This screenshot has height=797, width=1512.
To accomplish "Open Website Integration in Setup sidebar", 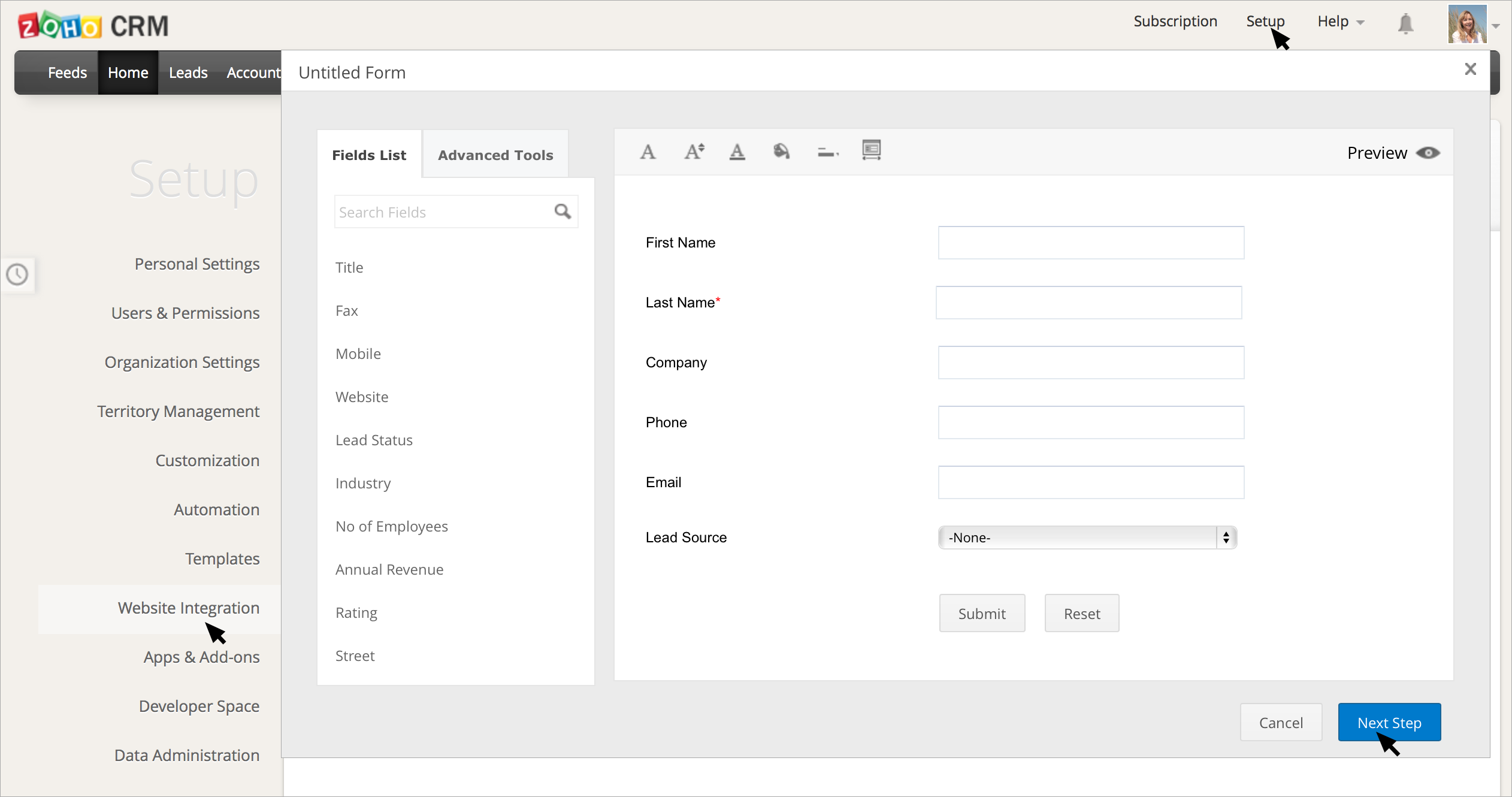I will pos(188,608).
